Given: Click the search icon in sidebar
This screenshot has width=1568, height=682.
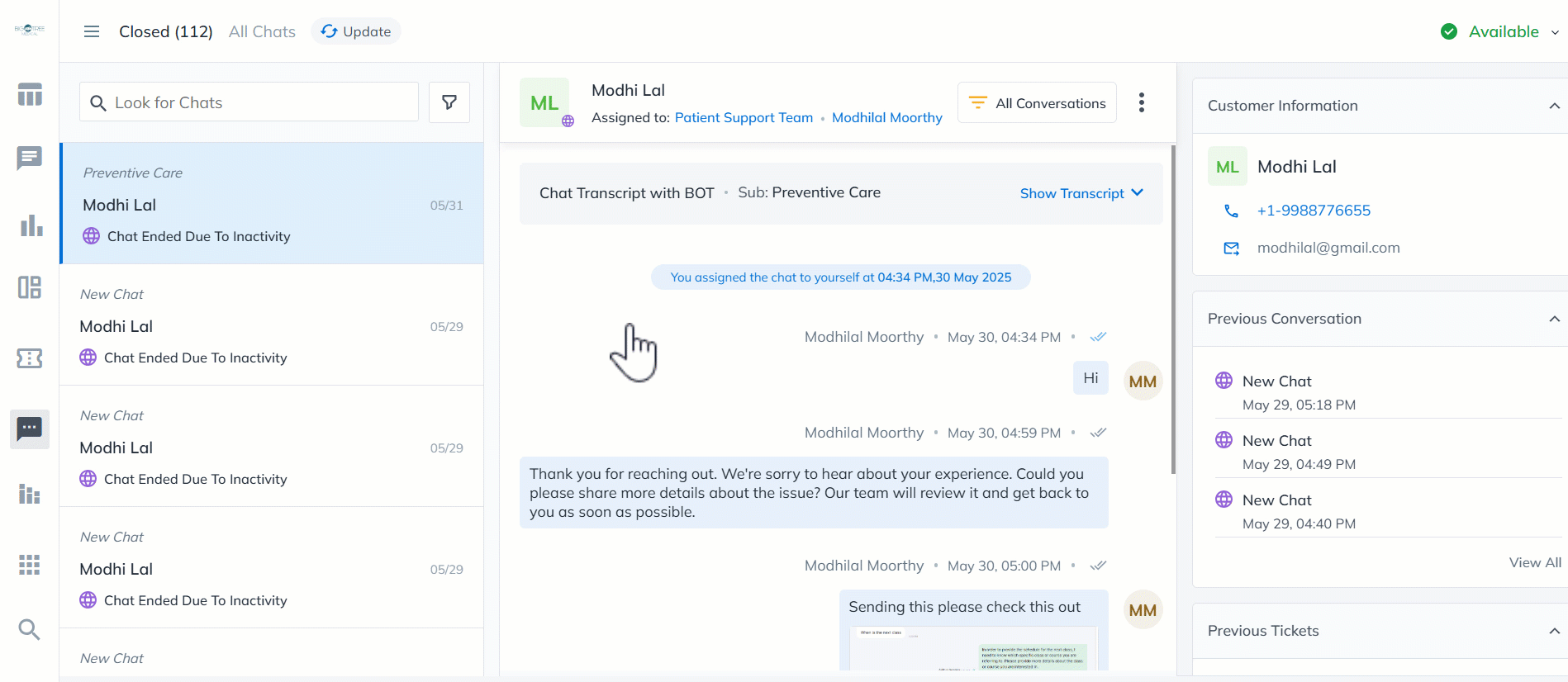Looking at the screenshot, I should click(x=30, y=630).
